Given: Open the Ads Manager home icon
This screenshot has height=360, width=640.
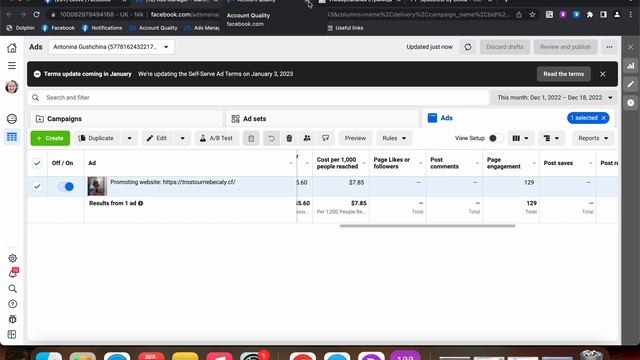Looking at the screenshot, I should [x=12, y=48].
